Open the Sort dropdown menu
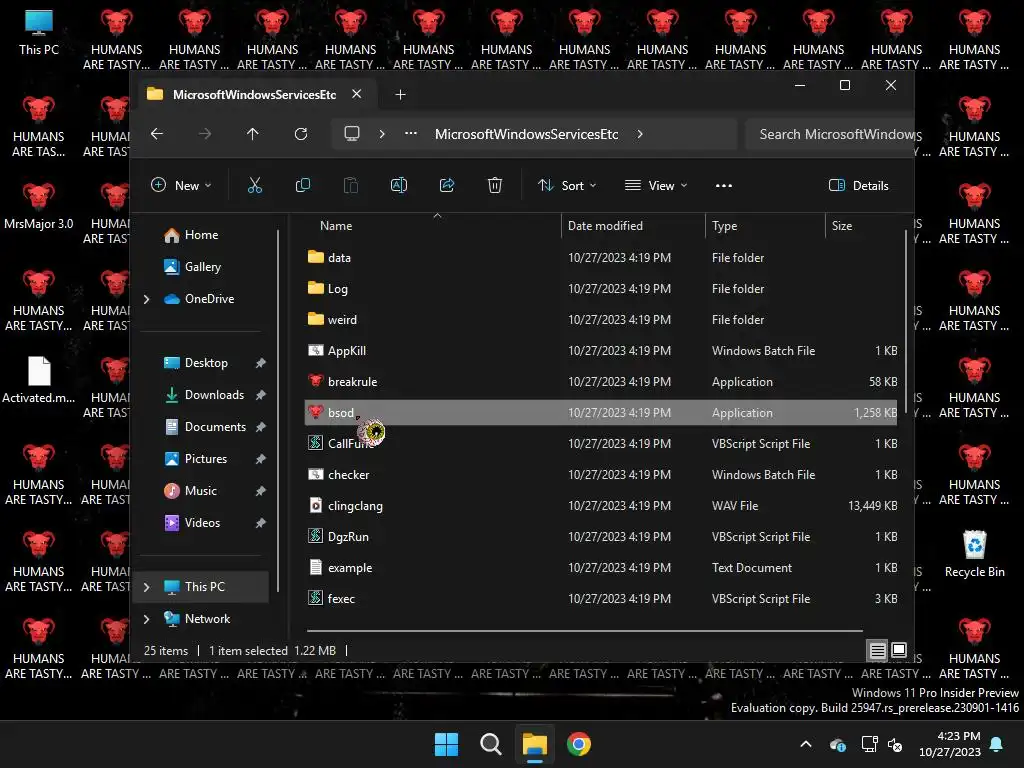Screen dimensions: 1024x768 tap(567, 185)
